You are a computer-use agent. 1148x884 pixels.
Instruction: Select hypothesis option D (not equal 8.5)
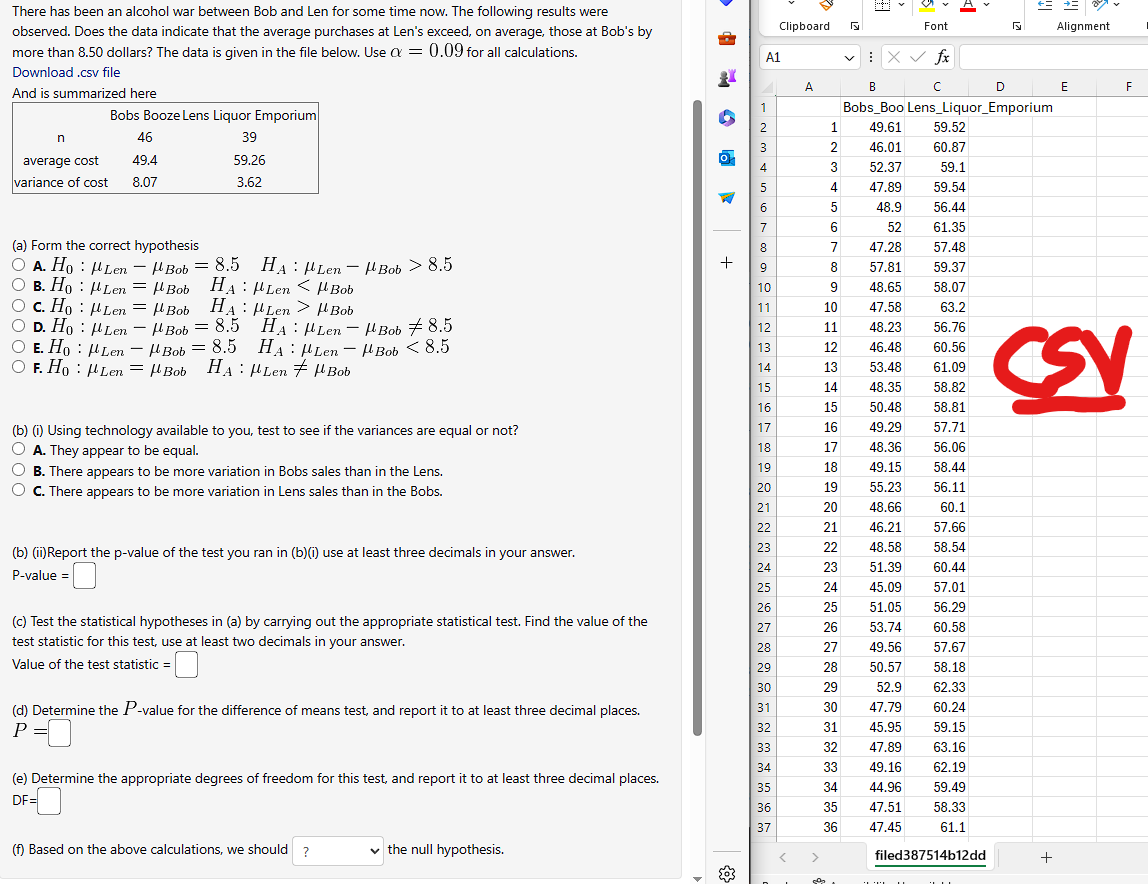click(18, 325)
